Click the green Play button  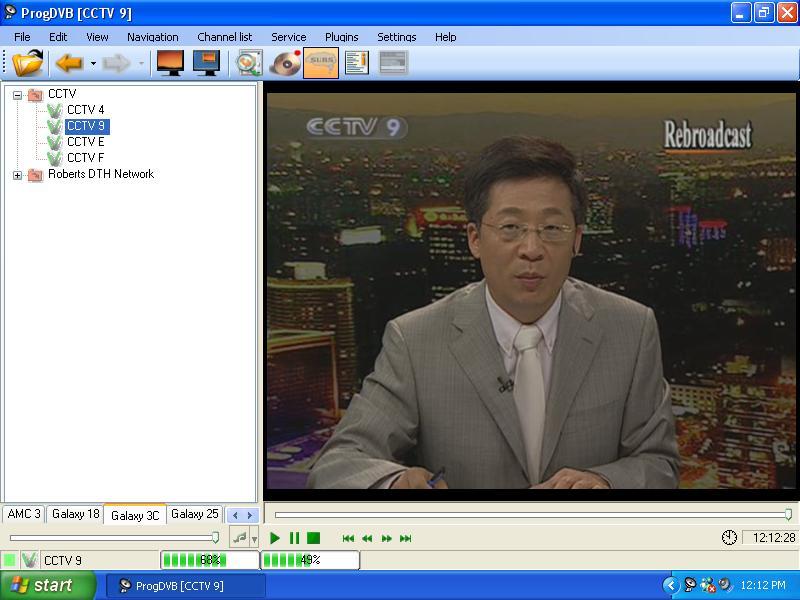pos(274,538)
